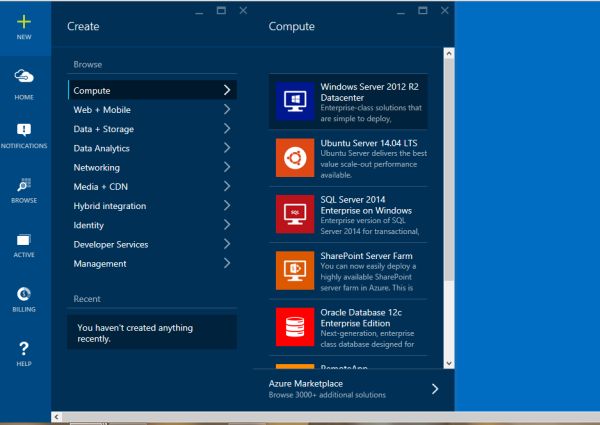Select Oracle Database 12c Enterprise Edition icon

tap(295, 327)
